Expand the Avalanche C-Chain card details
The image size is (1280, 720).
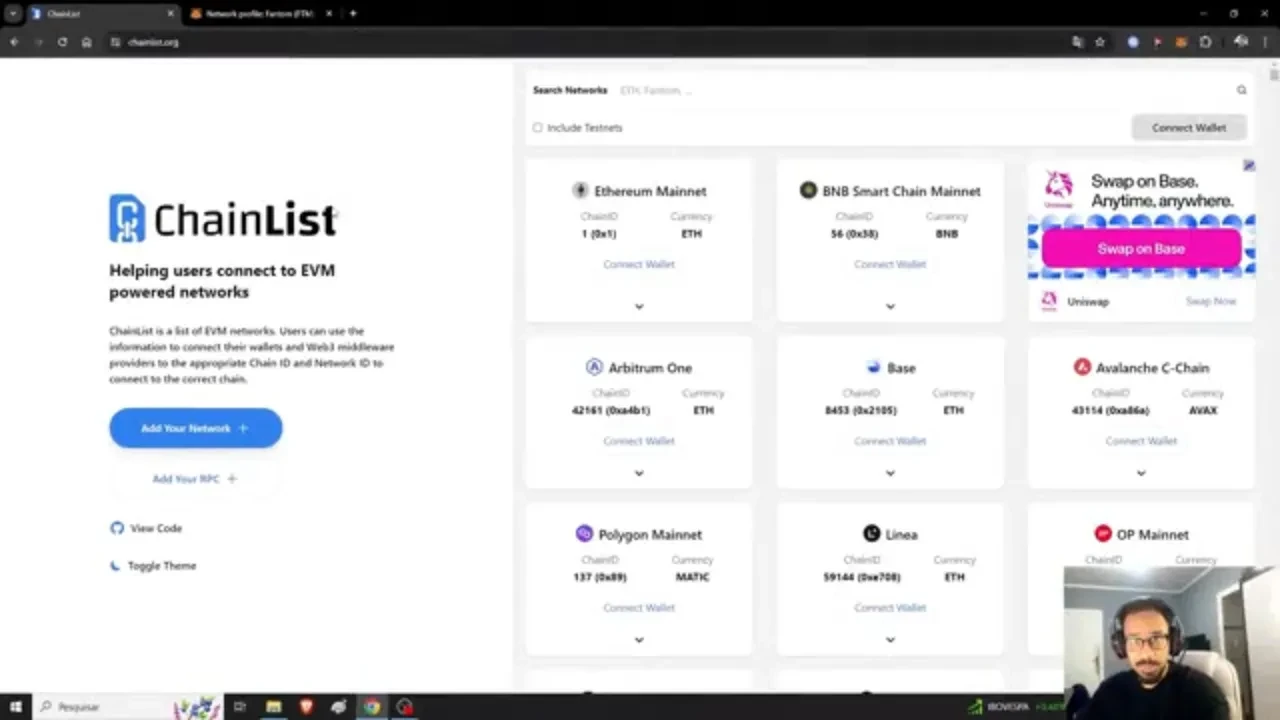pos(1141,473)
